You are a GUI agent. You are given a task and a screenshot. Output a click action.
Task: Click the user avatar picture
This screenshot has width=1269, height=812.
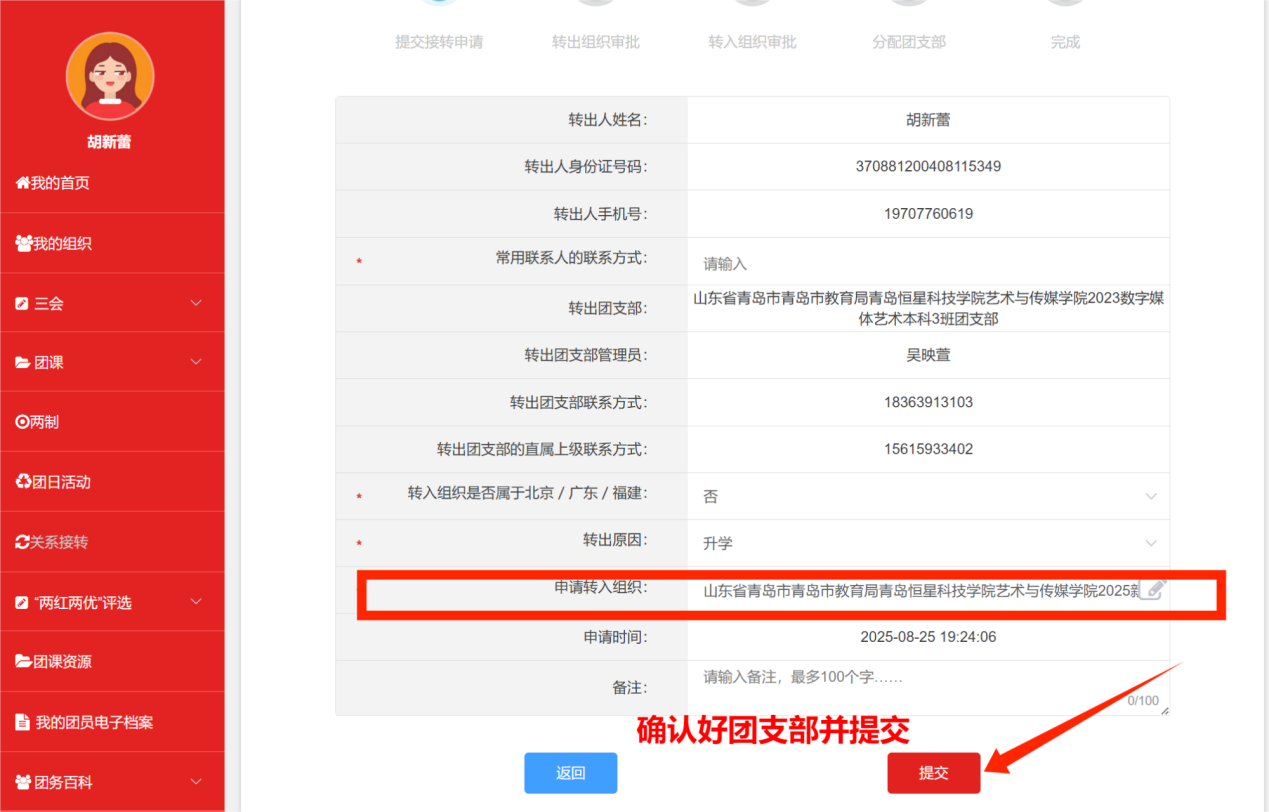point(110,76)
